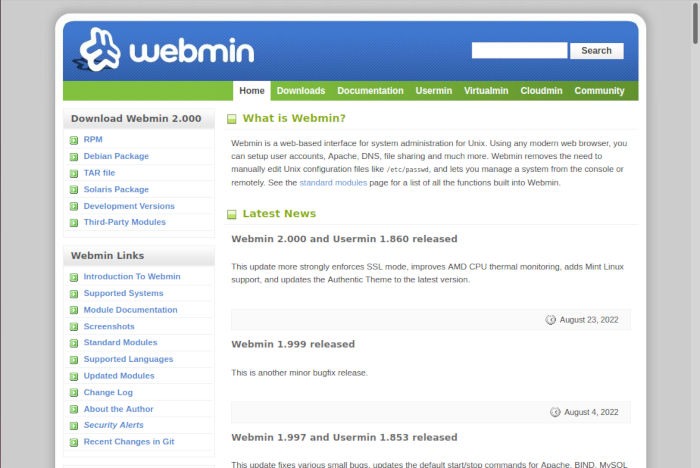Open the Standard Modules sidebar link
This screenshot has height=468, width=700.
[121, 342]
